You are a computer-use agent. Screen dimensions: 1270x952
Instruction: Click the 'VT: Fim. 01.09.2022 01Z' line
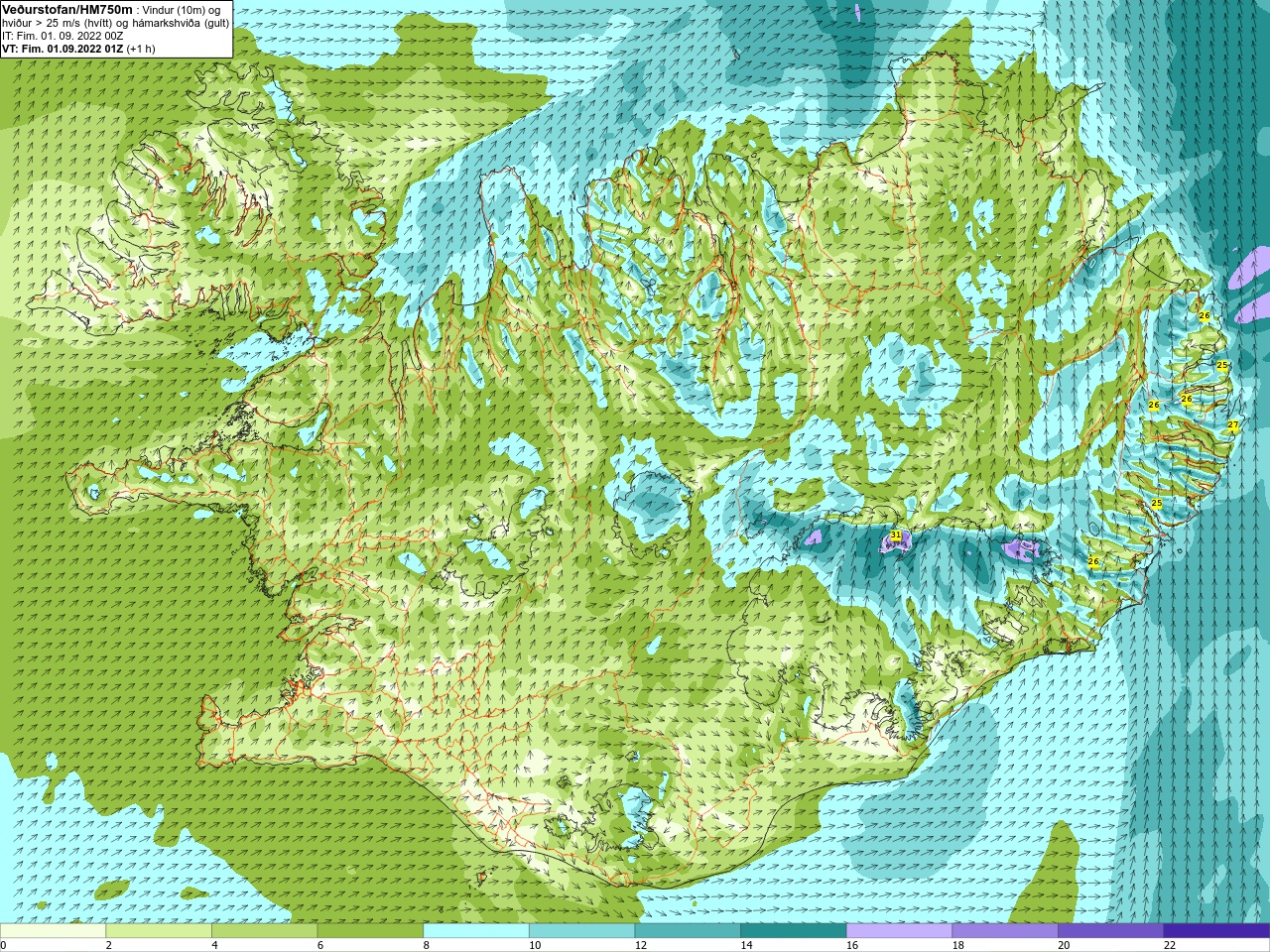click(x=62, y=49)
